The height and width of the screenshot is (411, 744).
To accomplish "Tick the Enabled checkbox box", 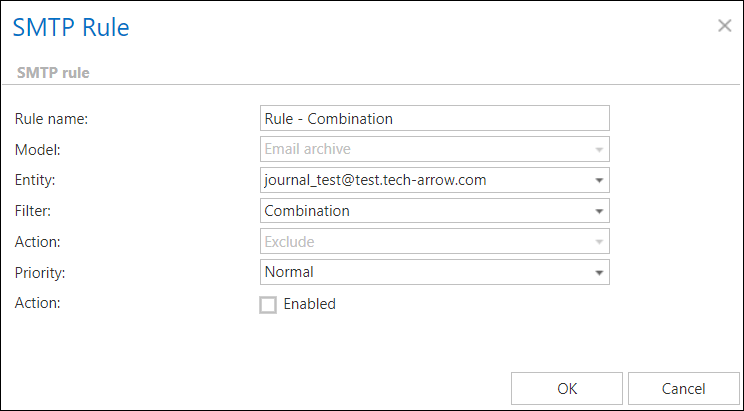I will (x=268, y=305).
